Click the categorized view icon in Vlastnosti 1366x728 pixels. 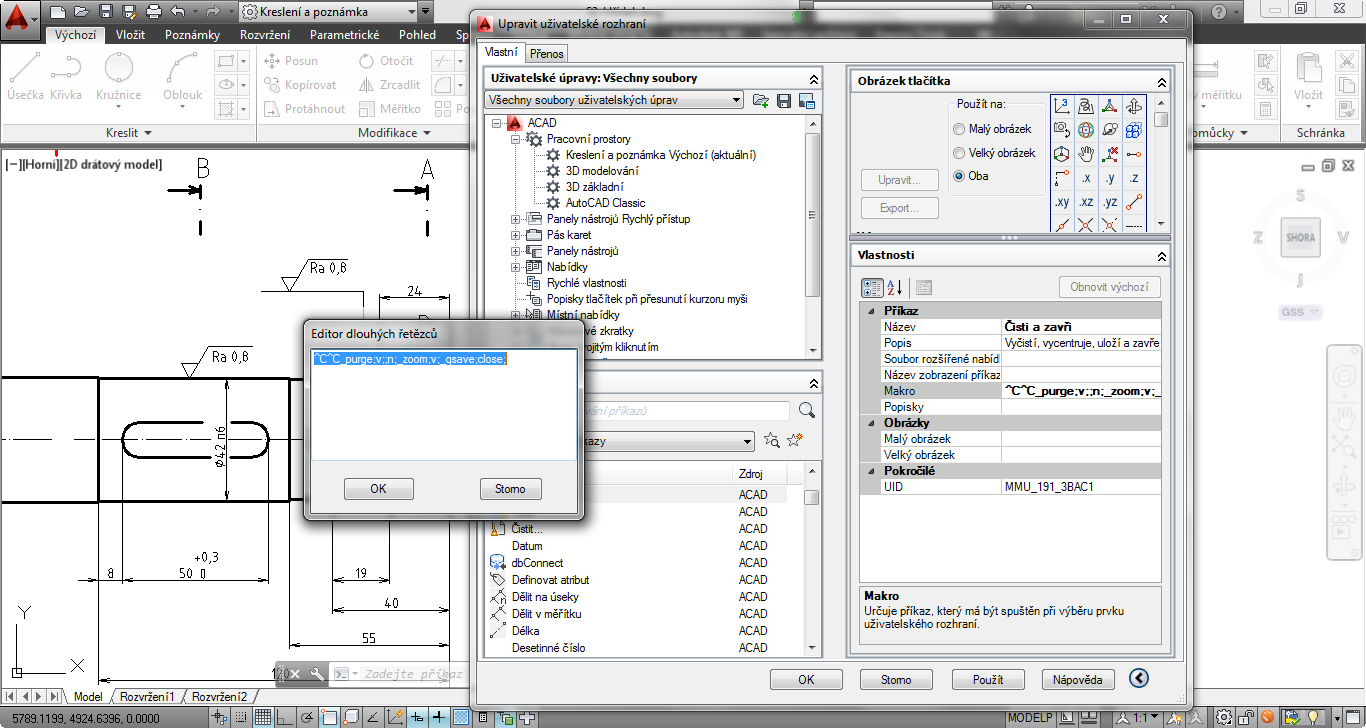(x=872, y=287)
